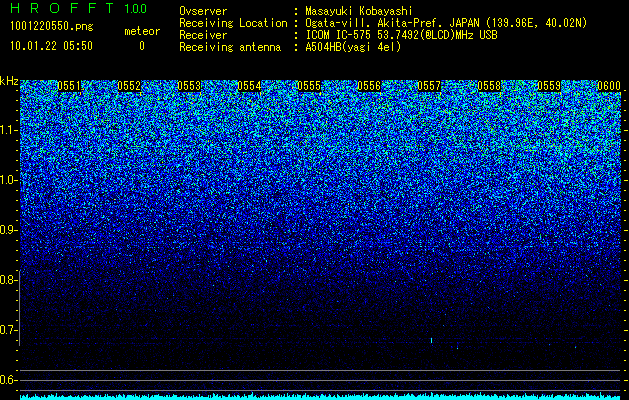Select the ICOM IC-575 receiver description

tap(401, 35)
